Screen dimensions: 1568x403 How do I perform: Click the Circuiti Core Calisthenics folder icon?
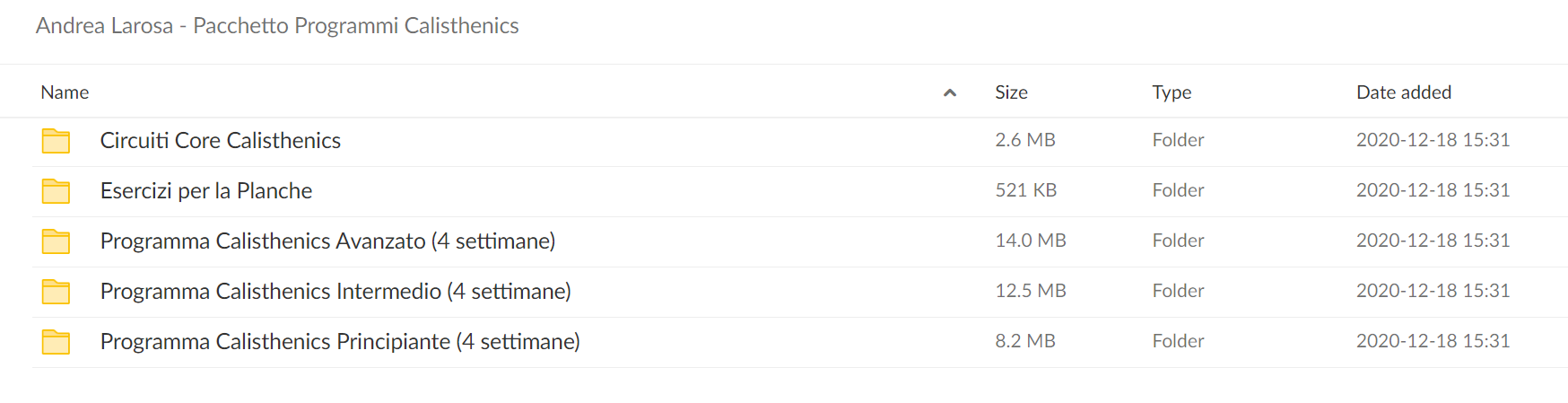point(56,141)
